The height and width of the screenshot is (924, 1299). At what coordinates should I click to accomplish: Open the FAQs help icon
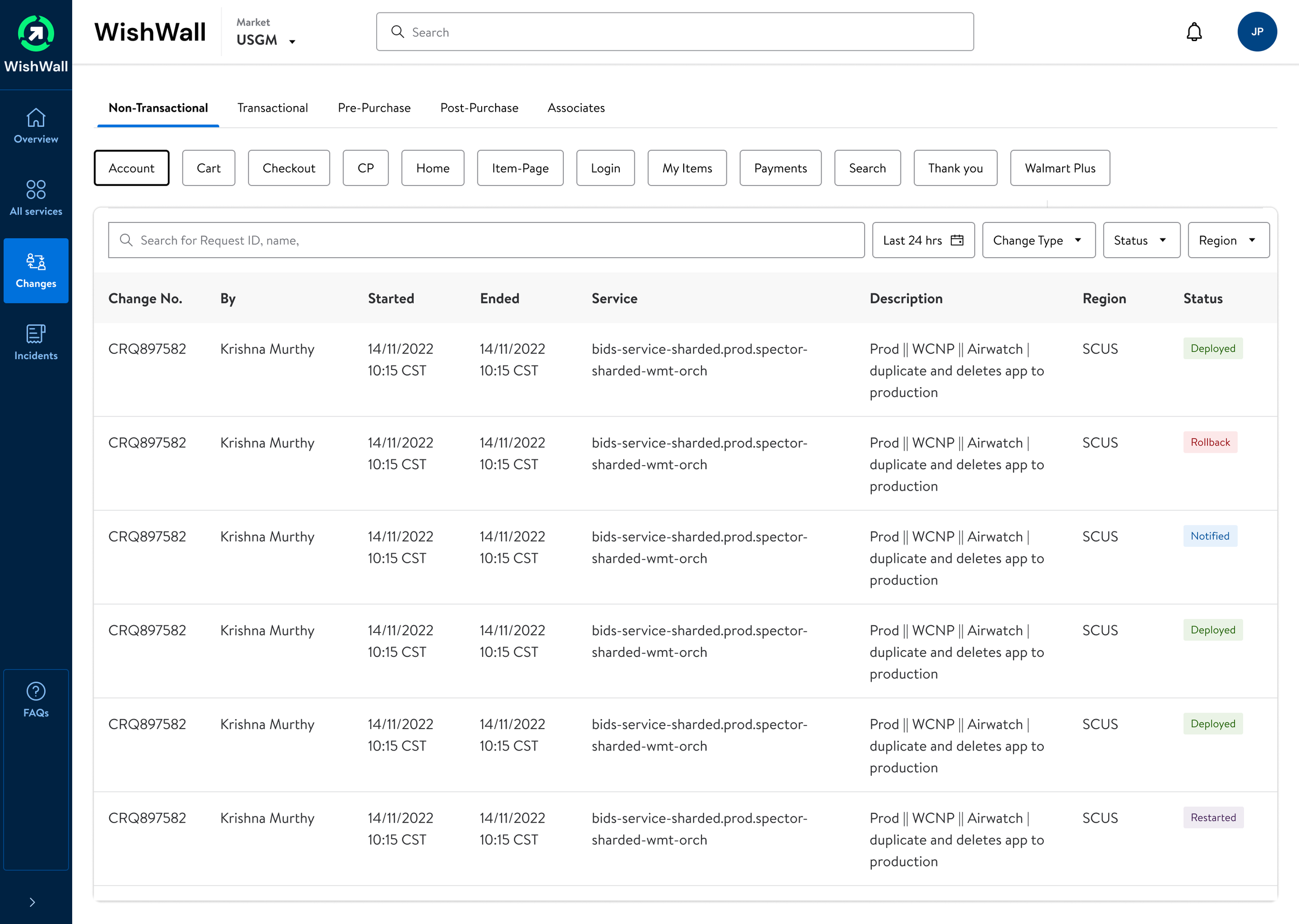36,691
